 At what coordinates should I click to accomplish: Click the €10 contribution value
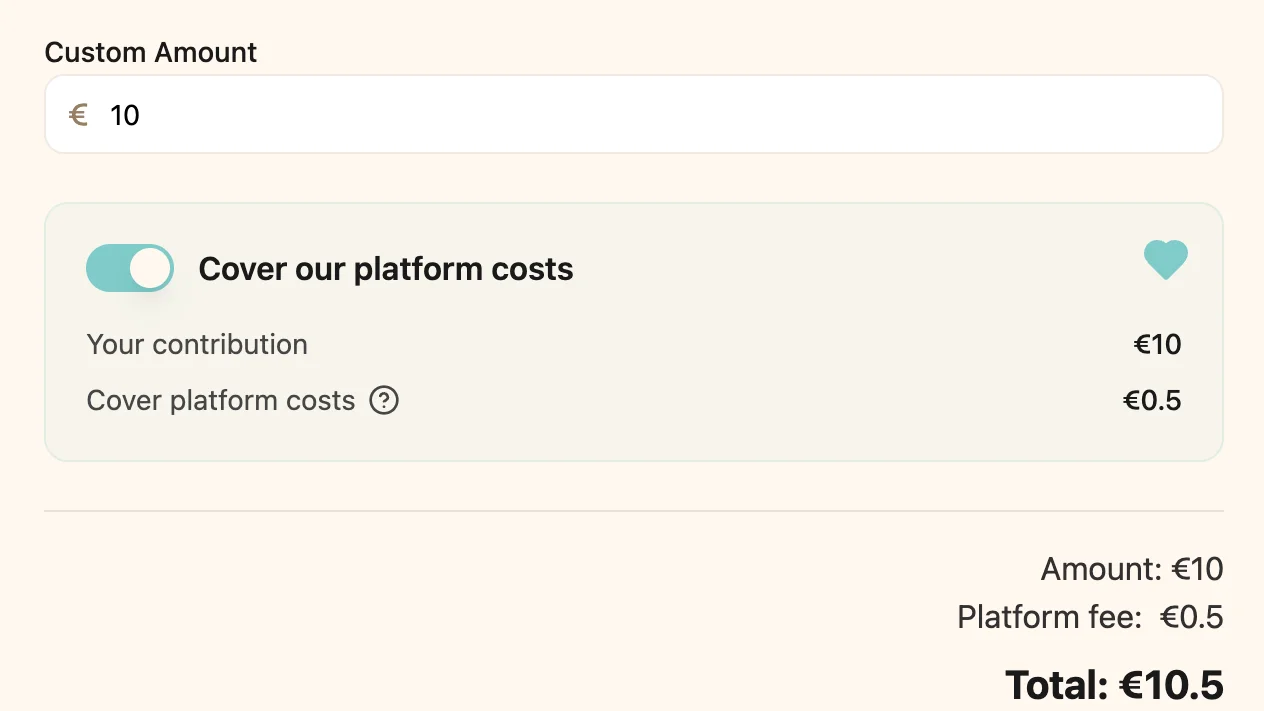1157,345
